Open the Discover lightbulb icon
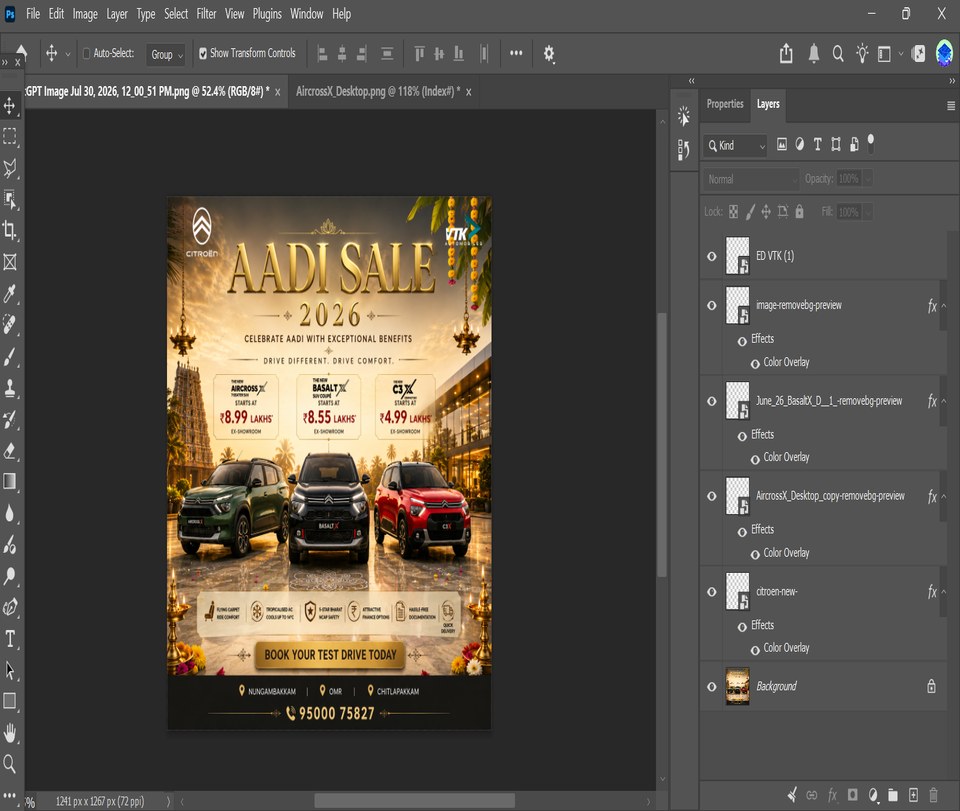The width and height of the screenshot is (960, 811). coord(863,54)
